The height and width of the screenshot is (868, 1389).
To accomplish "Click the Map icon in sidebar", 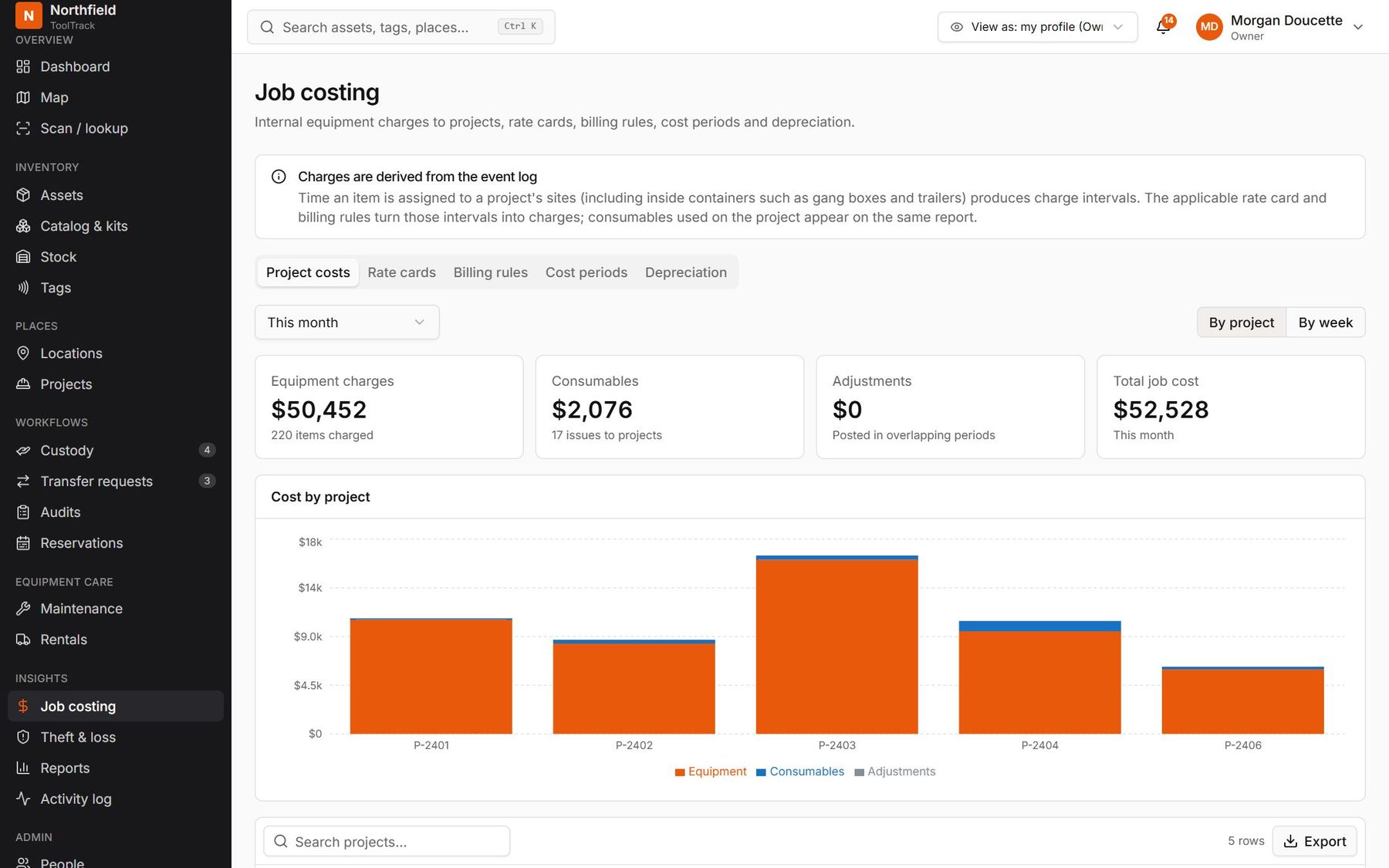I will click(x=23, y=97).
